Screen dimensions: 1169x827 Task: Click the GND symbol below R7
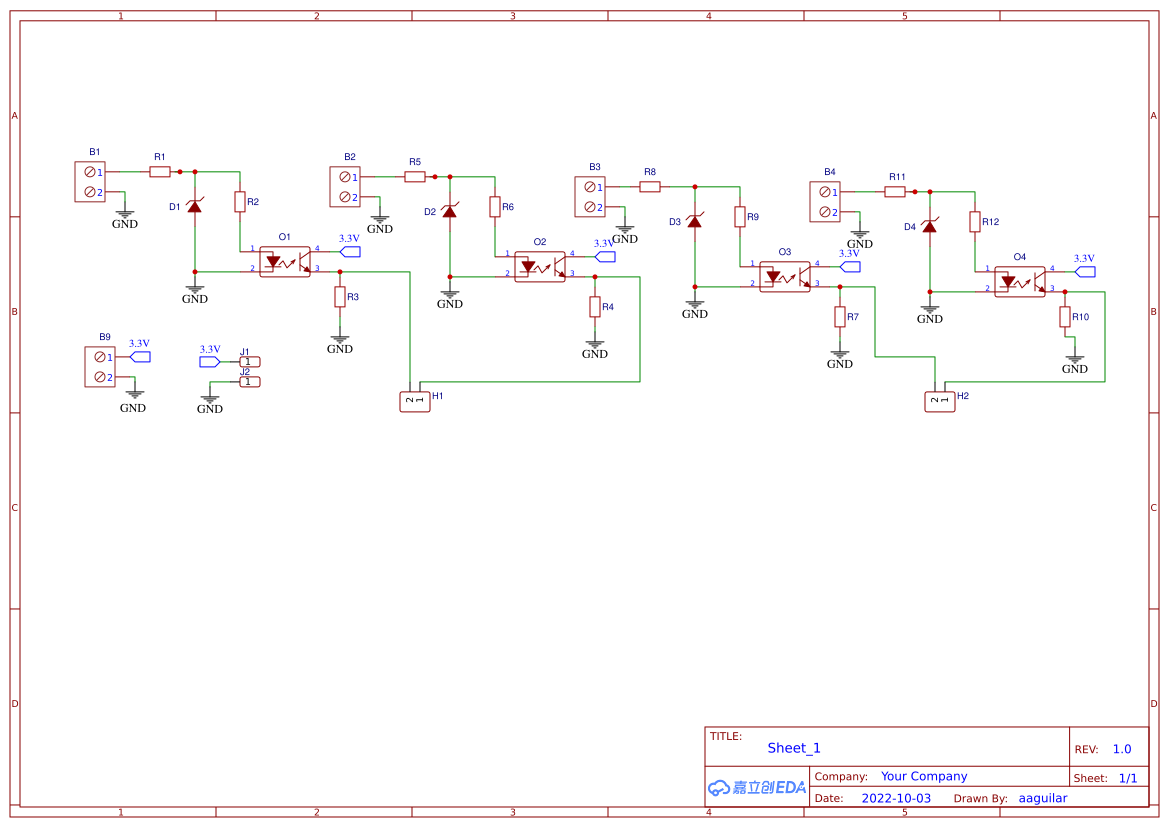point(840,356)
